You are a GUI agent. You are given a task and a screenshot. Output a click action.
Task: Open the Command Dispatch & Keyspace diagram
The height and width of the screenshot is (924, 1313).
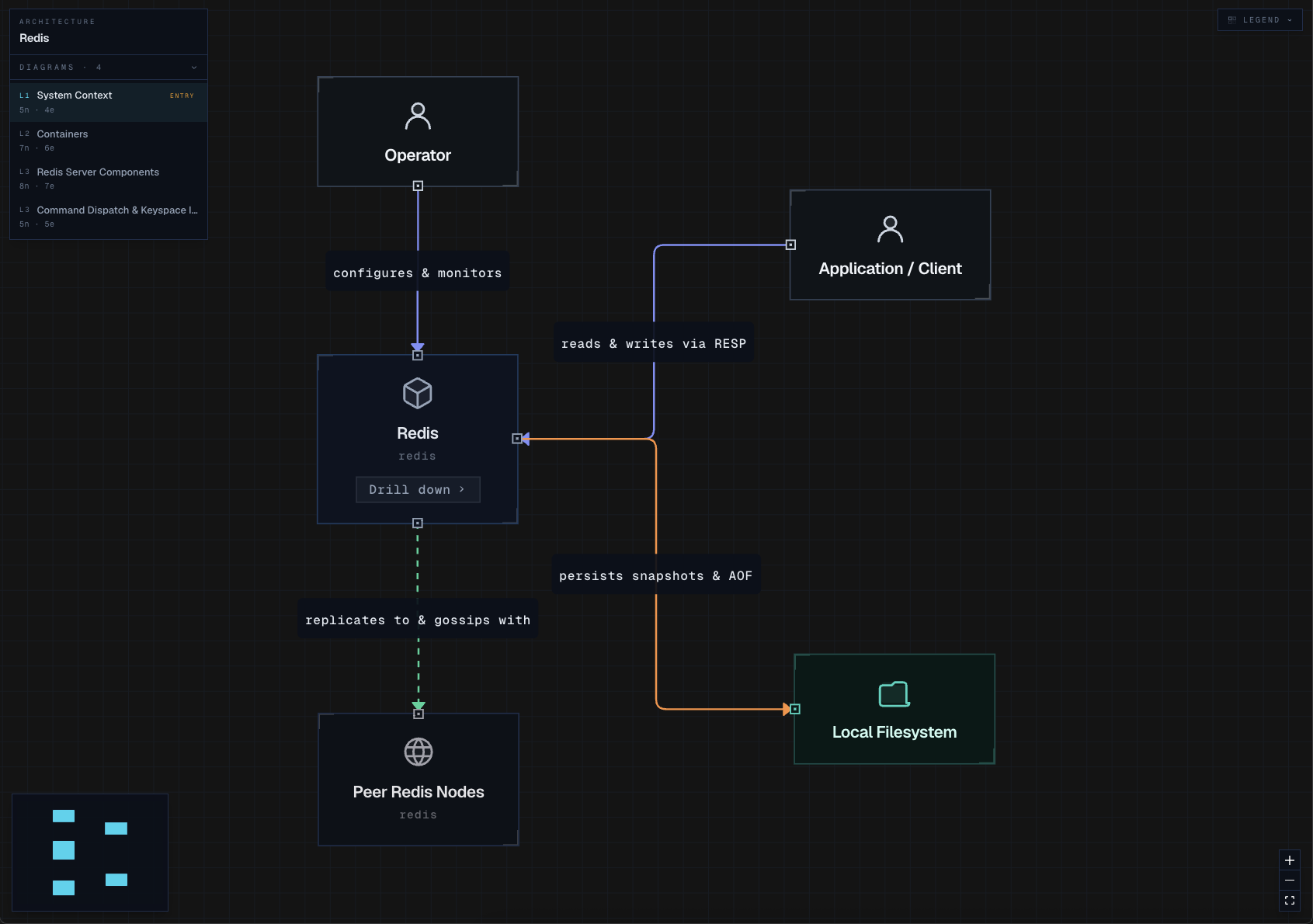[x=108, y=216]
